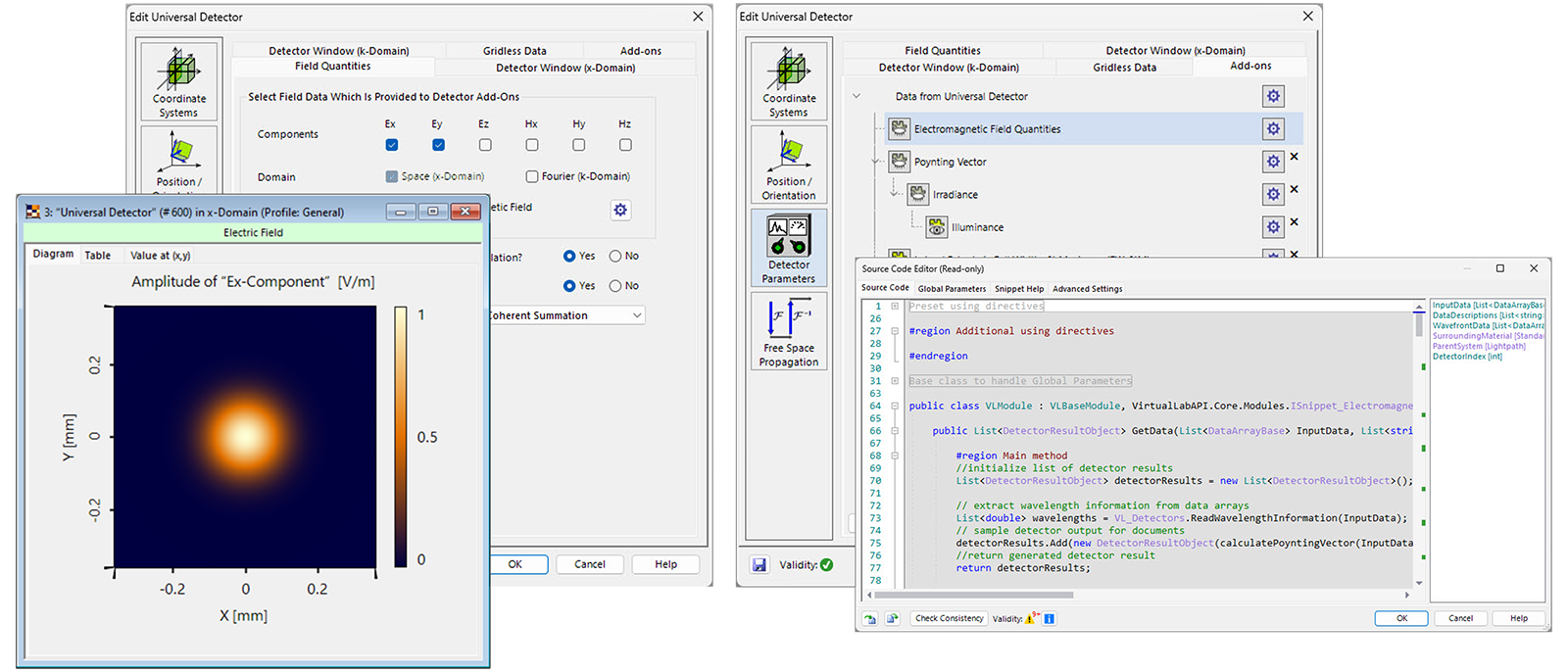Tick the Fourier (k-Domain) checkbox
The width and height of the screenshot is (1568, 672).
(532, 177)
